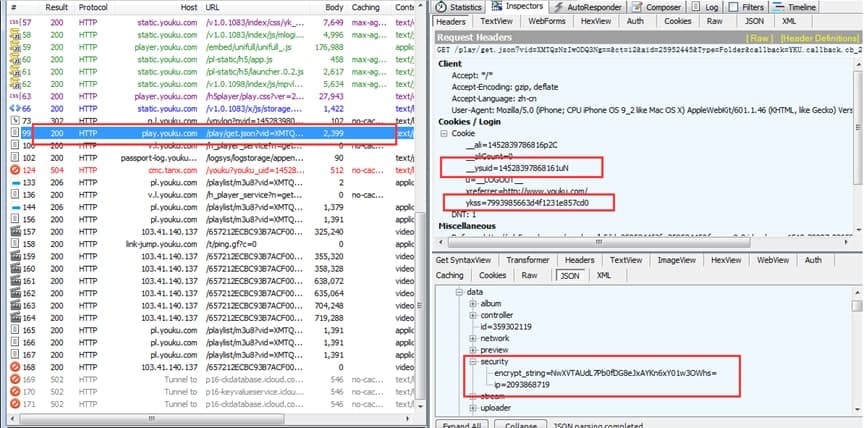
Task: Sort sessions by the Body column header
Action: point(333,6)
